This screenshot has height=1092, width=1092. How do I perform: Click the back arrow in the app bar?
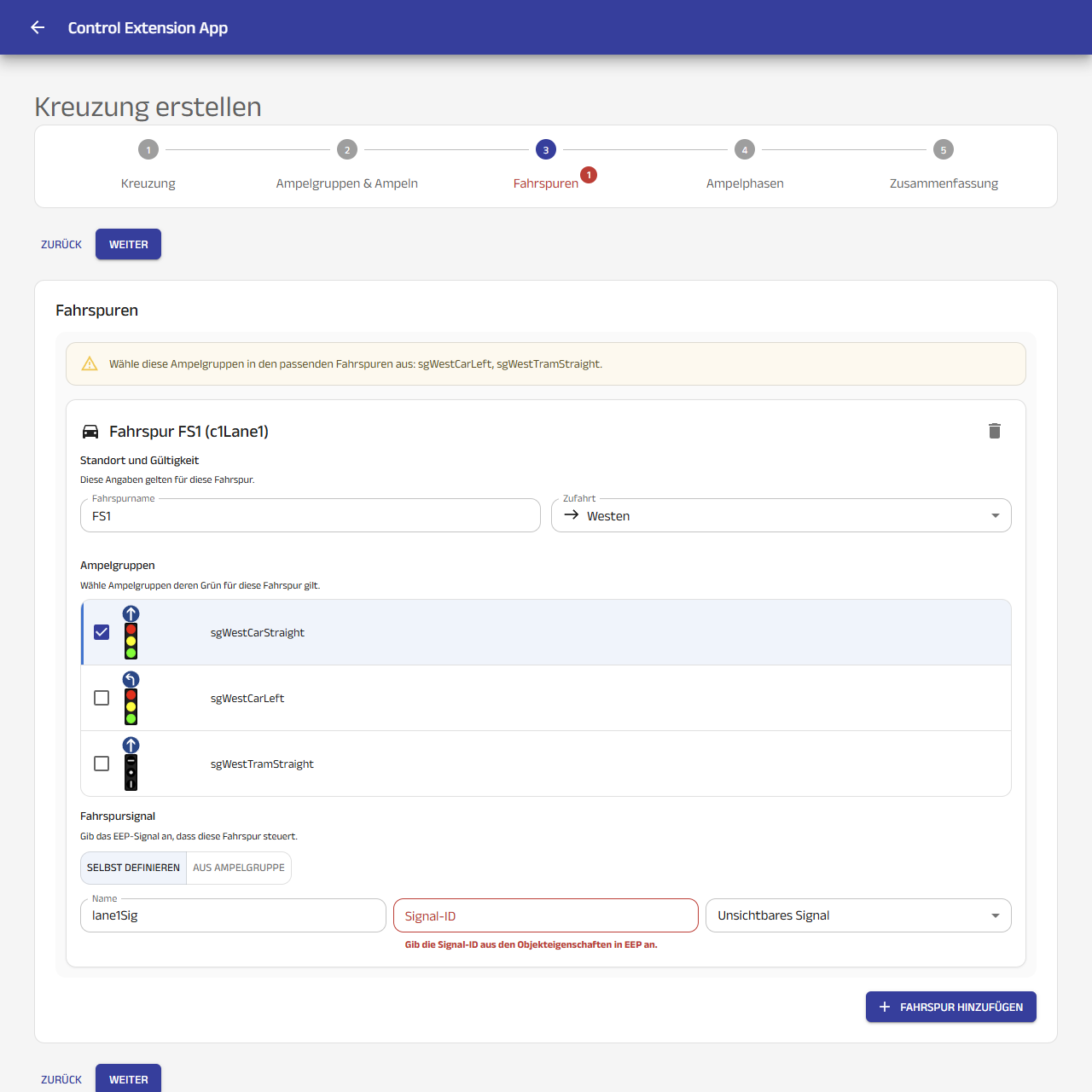[x=38, y=27]
